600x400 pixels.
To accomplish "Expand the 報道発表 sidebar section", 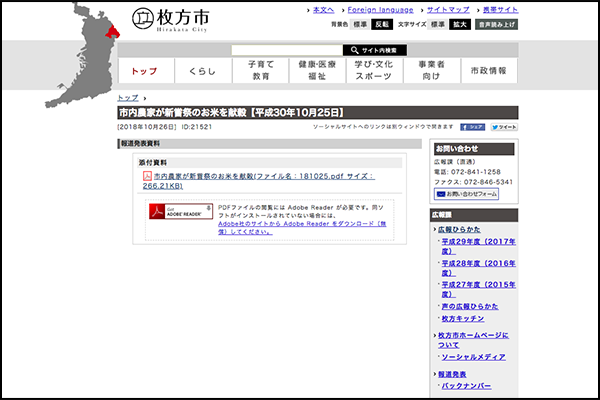I will 459,370.
